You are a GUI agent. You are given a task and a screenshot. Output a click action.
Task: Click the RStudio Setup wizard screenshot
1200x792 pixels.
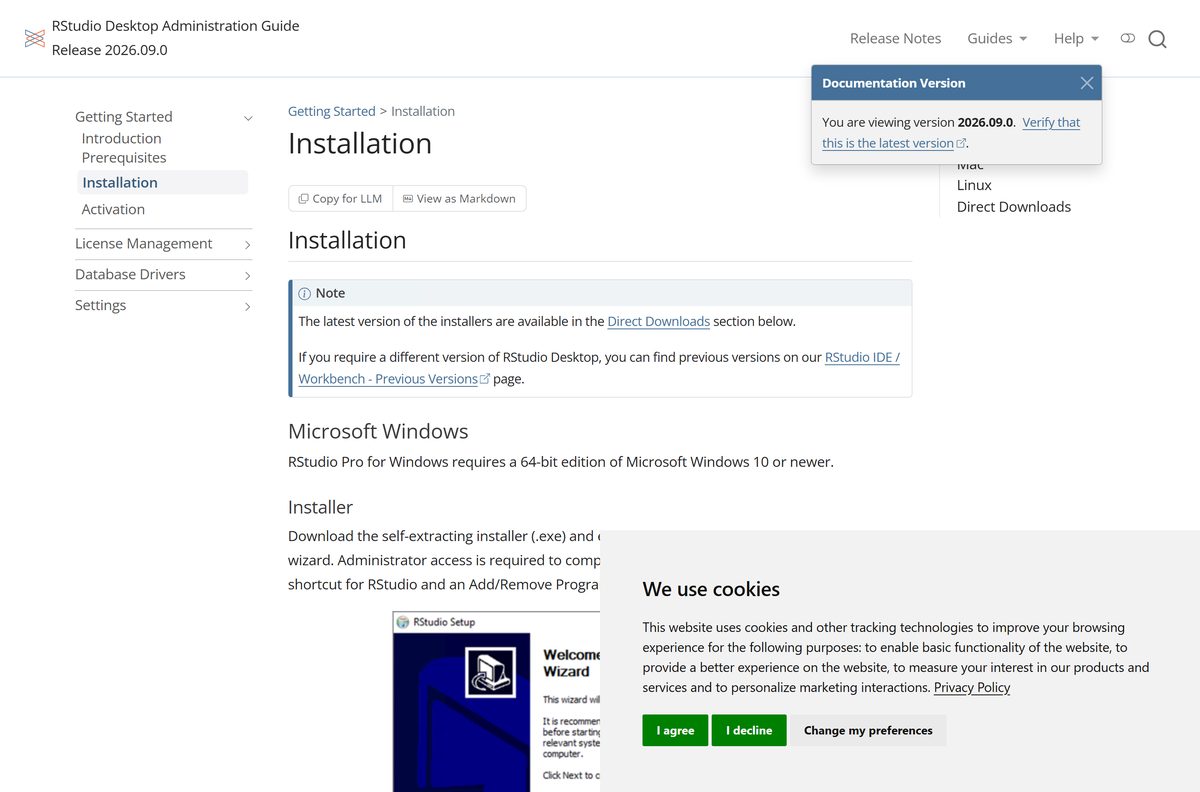pos(496,702)
